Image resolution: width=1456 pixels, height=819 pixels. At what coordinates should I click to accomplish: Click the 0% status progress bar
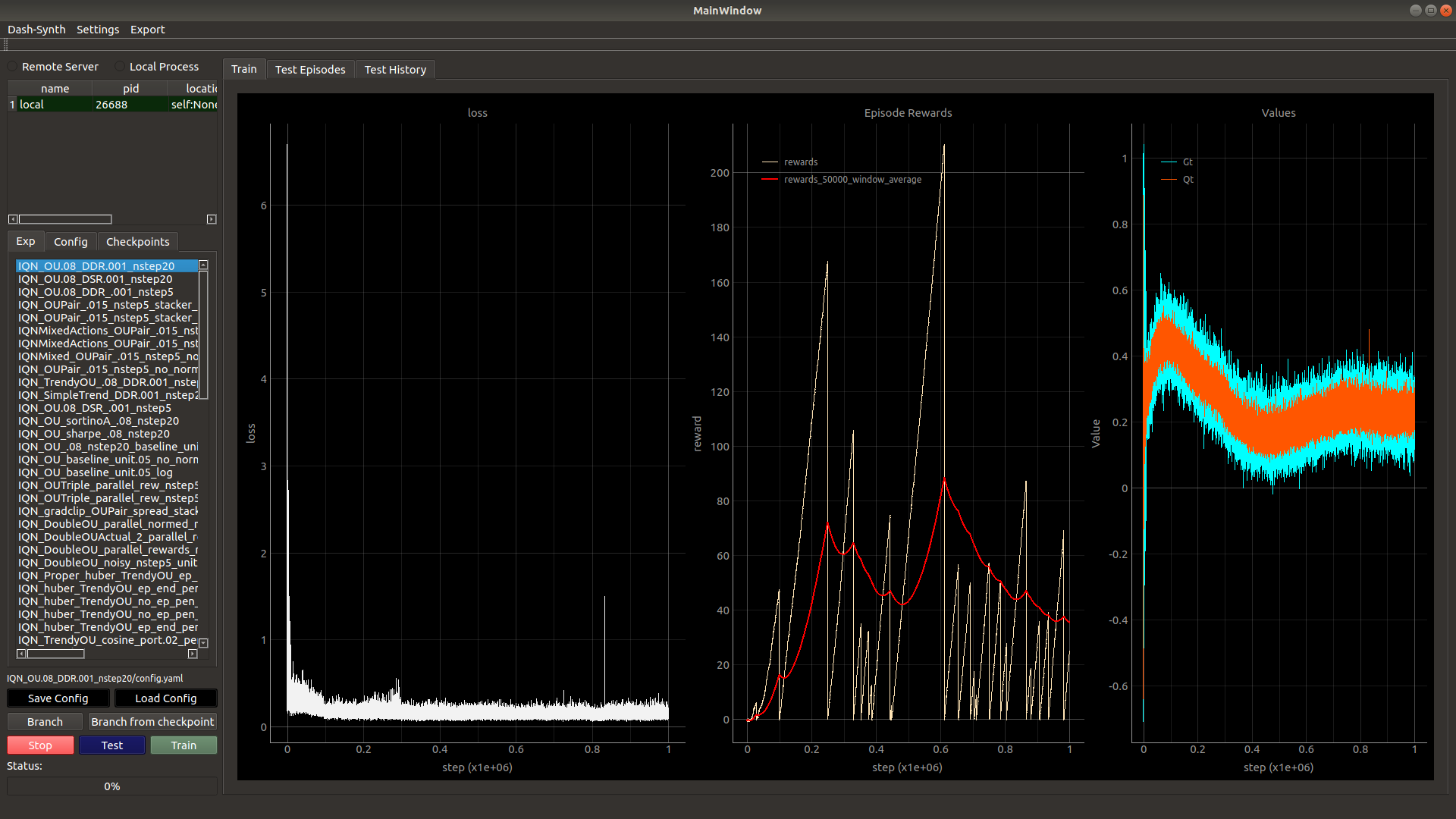pos(112,786)
